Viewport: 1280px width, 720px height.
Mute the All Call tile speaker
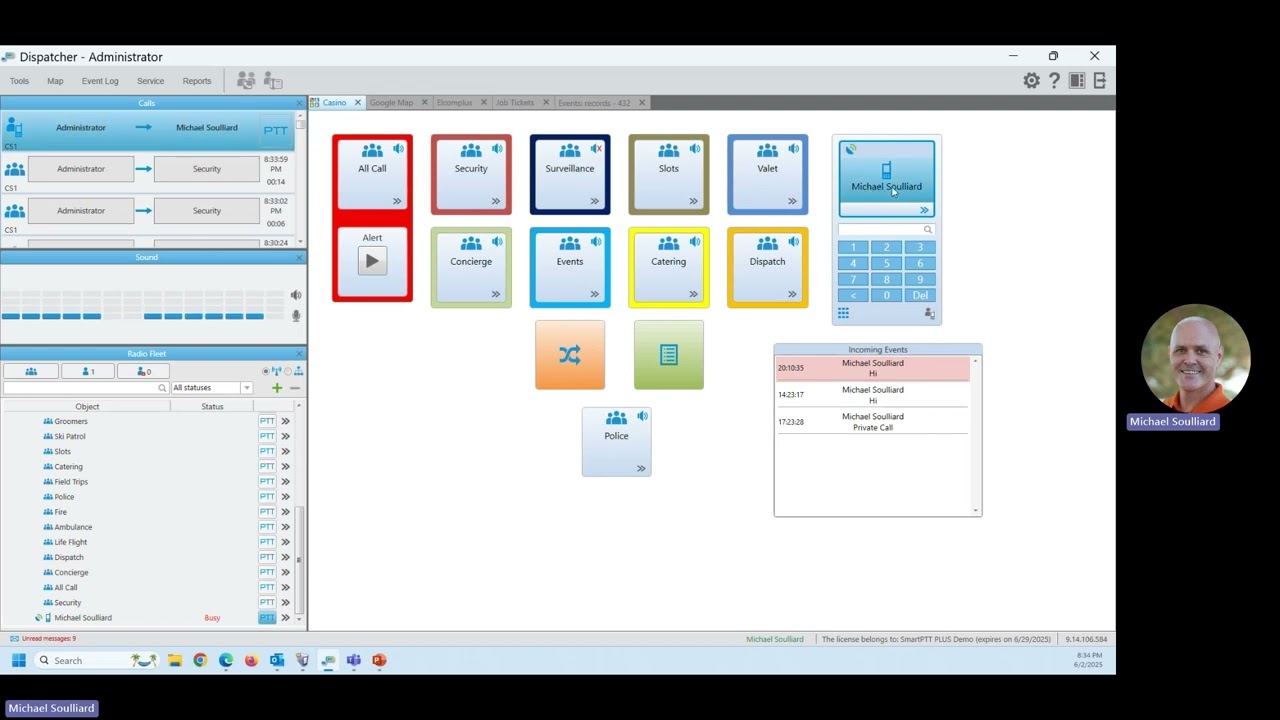click(x=398, y=149)
